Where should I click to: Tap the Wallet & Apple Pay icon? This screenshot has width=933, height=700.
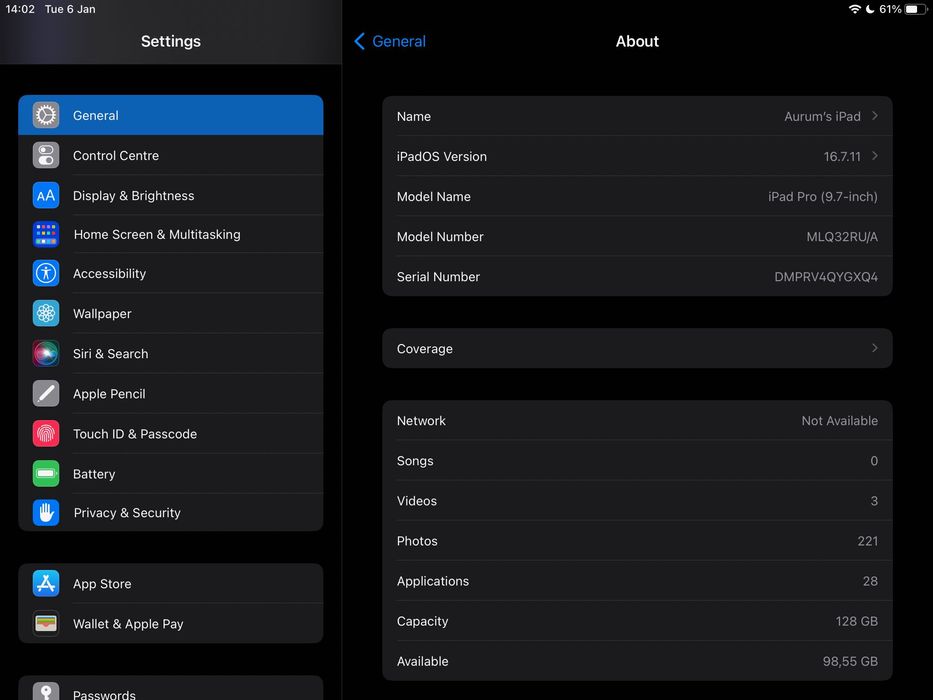pyautogui.click(x=46, y=623)
